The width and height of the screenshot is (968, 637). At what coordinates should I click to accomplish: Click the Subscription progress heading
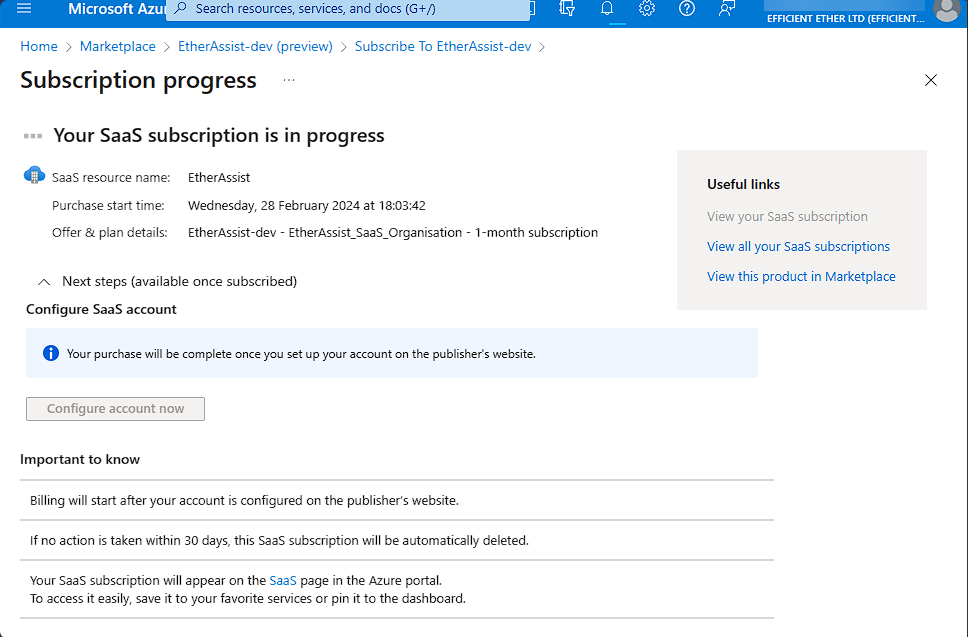pyautogui.click(x=138, y=80)
